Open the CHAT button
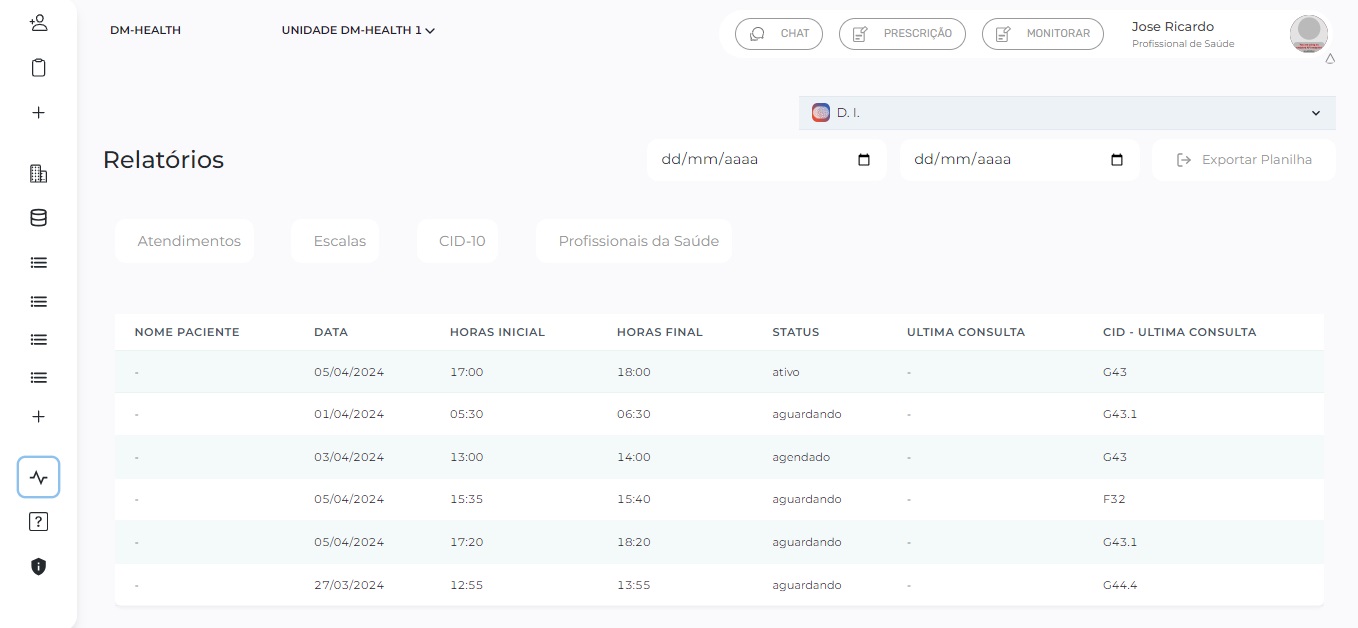 click(779, 33)
